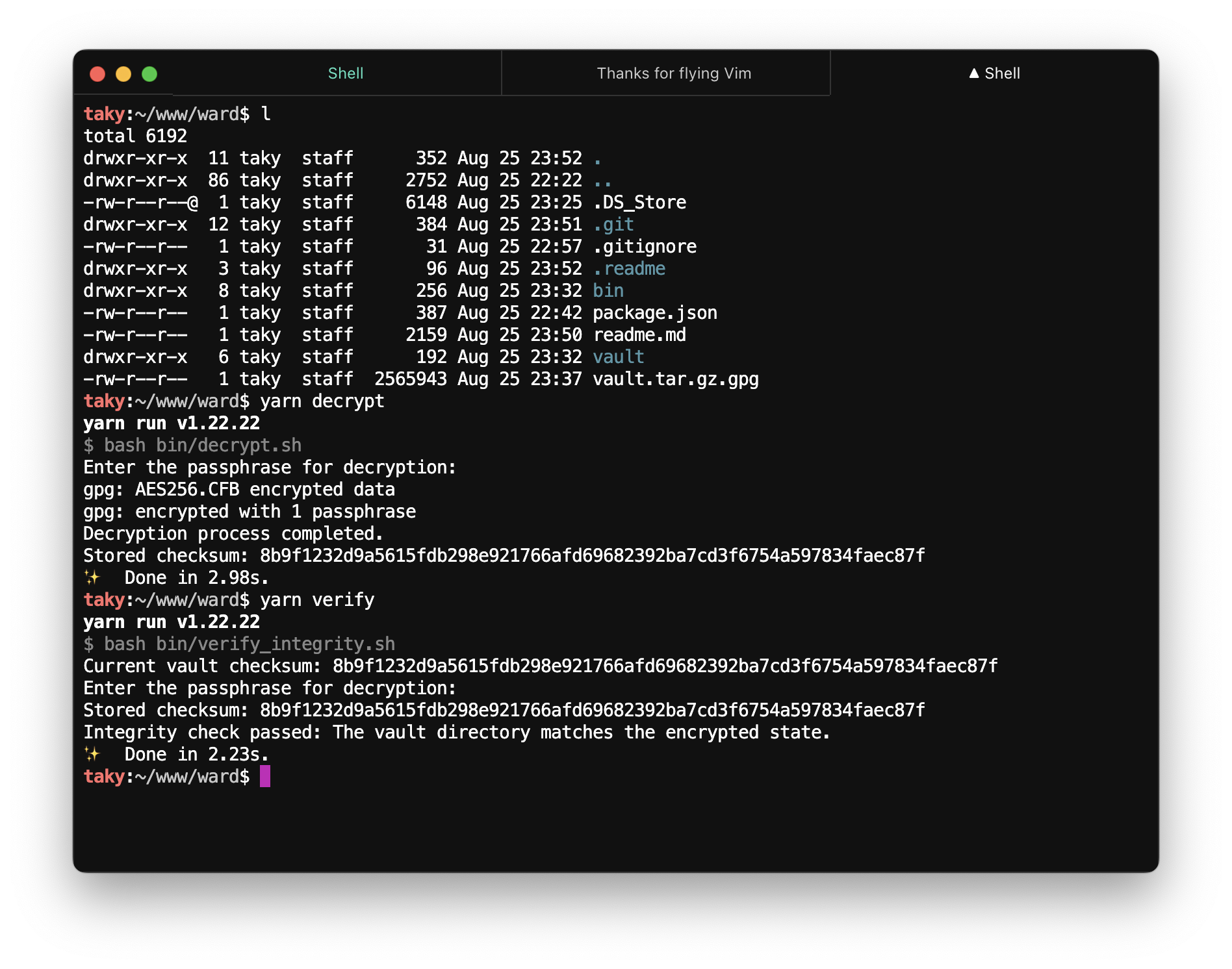
Task: Click the first 'Enter the passphrase for decryption:' line
Action: pyautogui.click(x=270, y=467)
